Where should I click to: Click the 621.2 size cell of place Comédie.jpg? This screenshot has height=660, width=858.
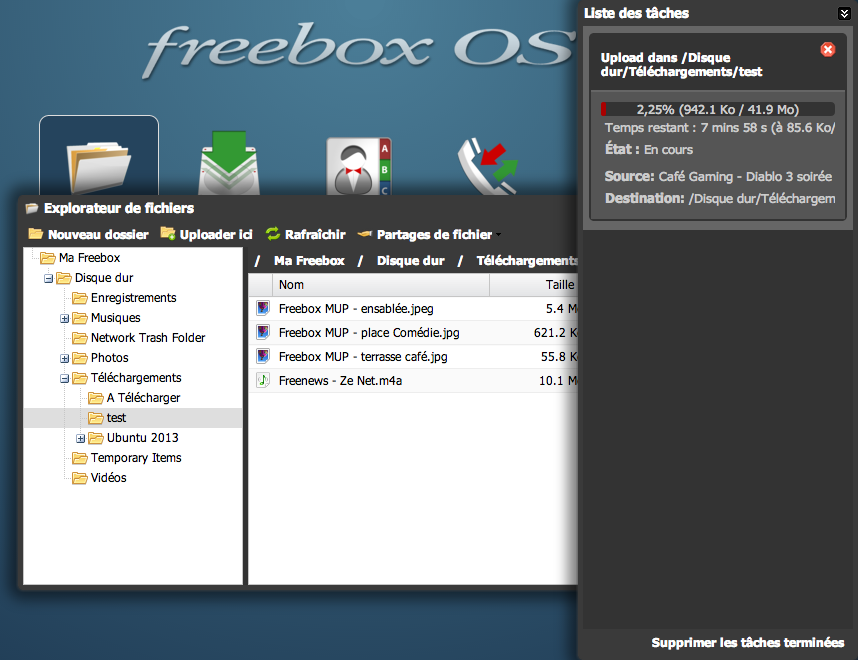tap(555, 333)
